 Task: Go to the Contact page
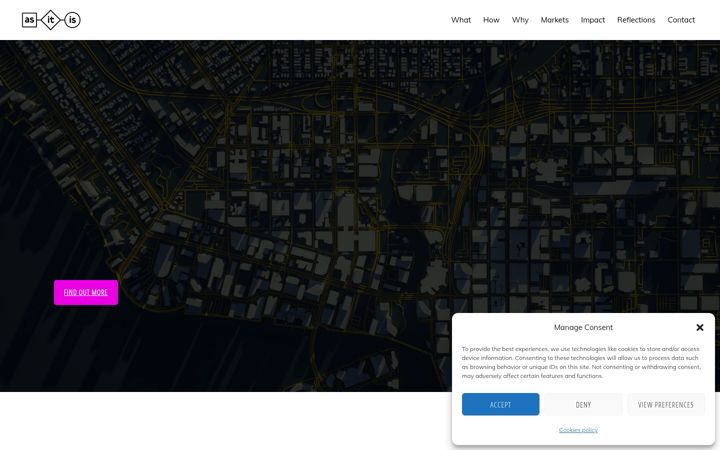pyautogui.click(x=681, y=20)
